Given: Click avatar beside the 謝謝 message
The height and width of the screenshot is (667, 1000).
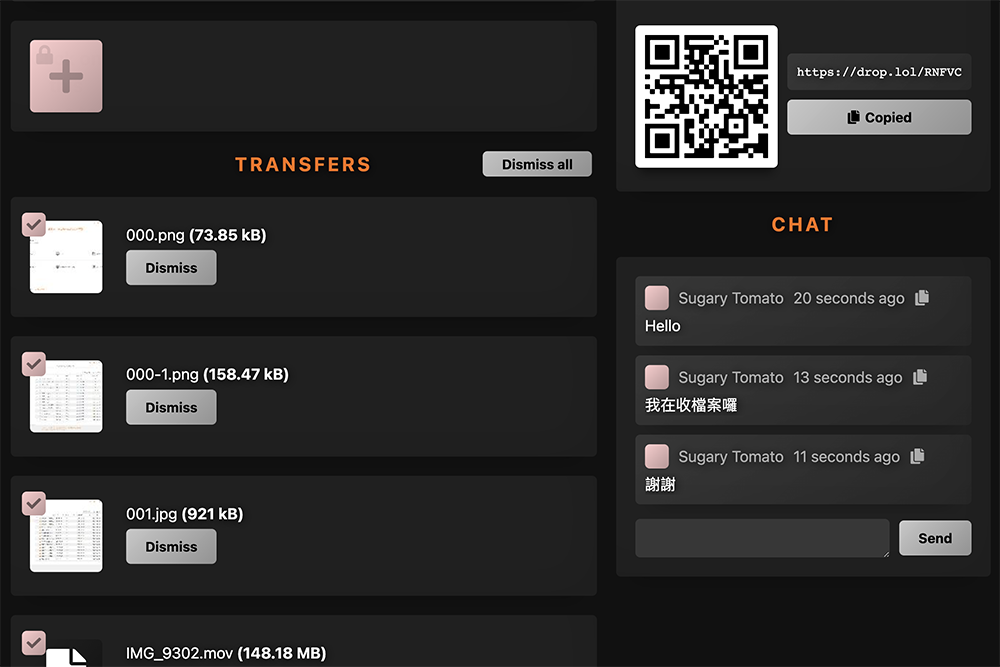Looking at the screenshot, I should point(656,457).
